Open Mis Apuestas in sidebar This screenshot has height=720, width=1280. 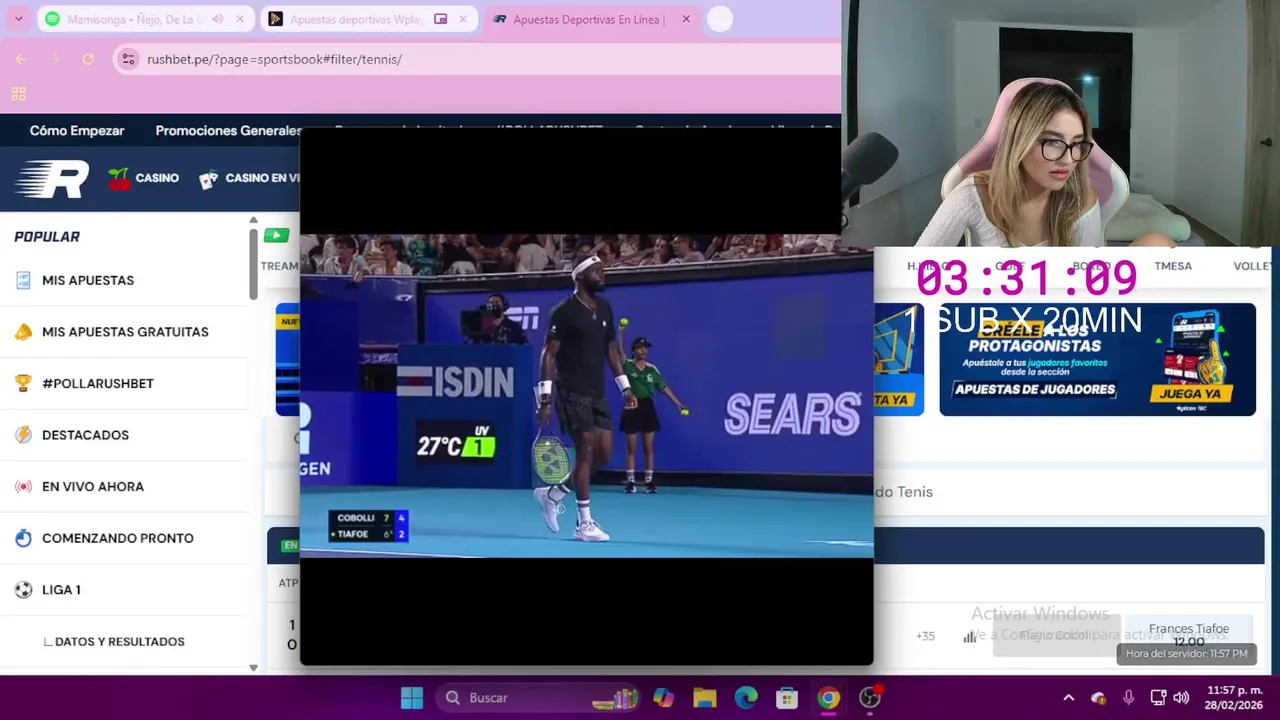pos(88,280)
